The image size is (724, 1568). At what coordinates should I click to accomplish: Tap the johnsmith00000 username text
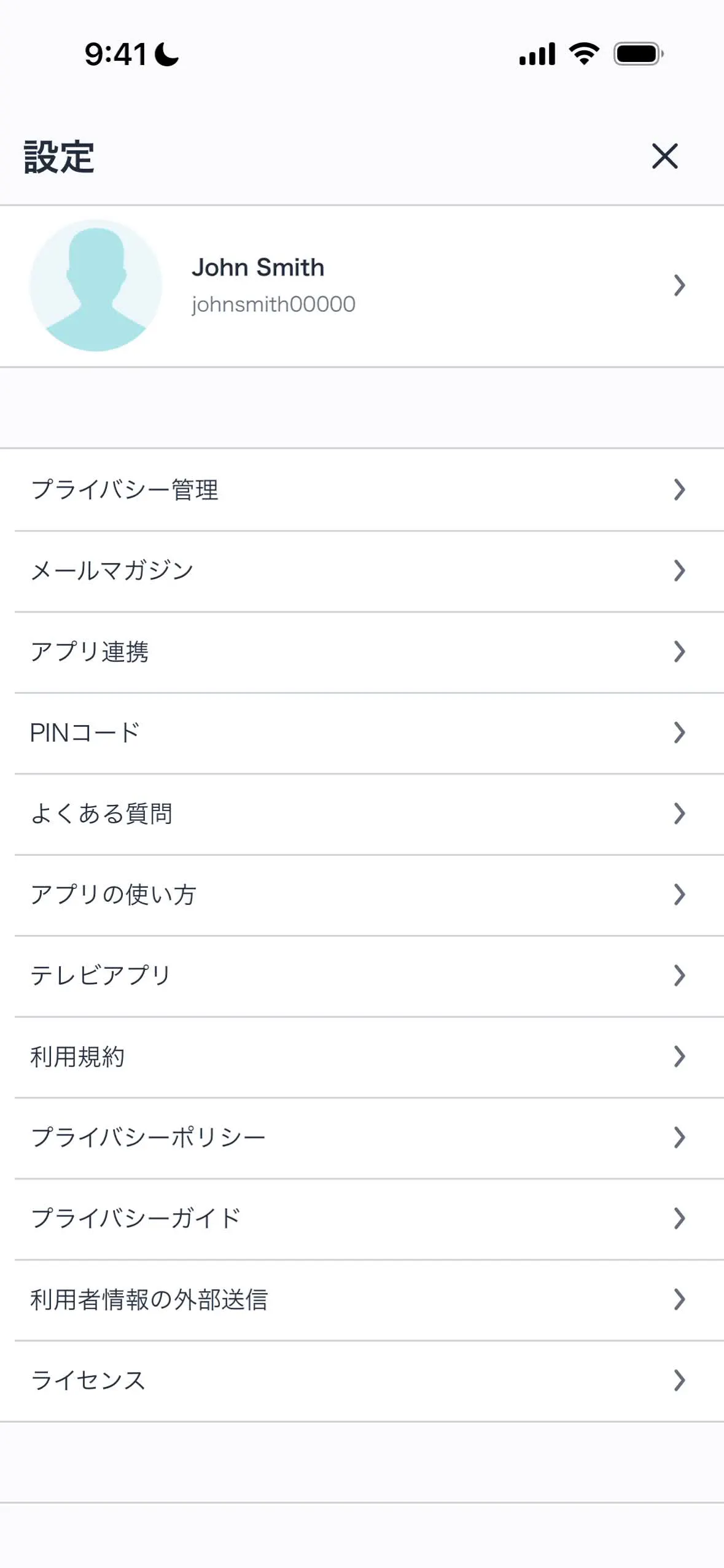273,305
